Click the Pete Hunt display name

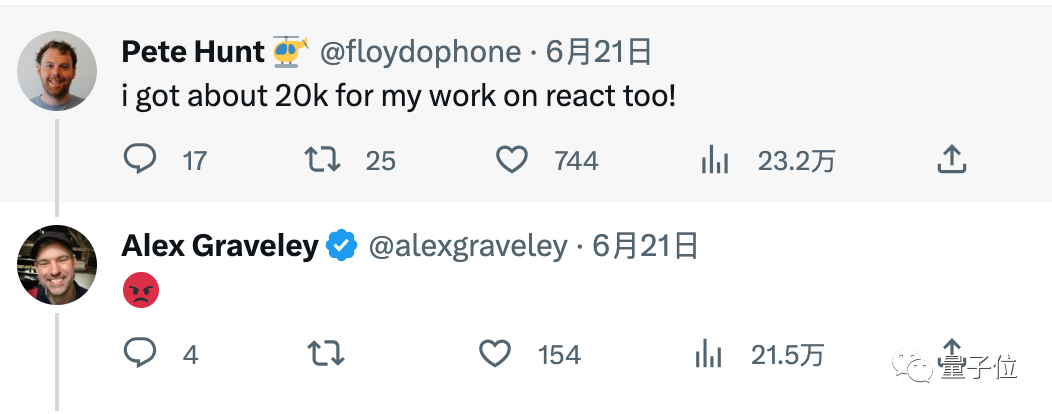pos(192,52)
